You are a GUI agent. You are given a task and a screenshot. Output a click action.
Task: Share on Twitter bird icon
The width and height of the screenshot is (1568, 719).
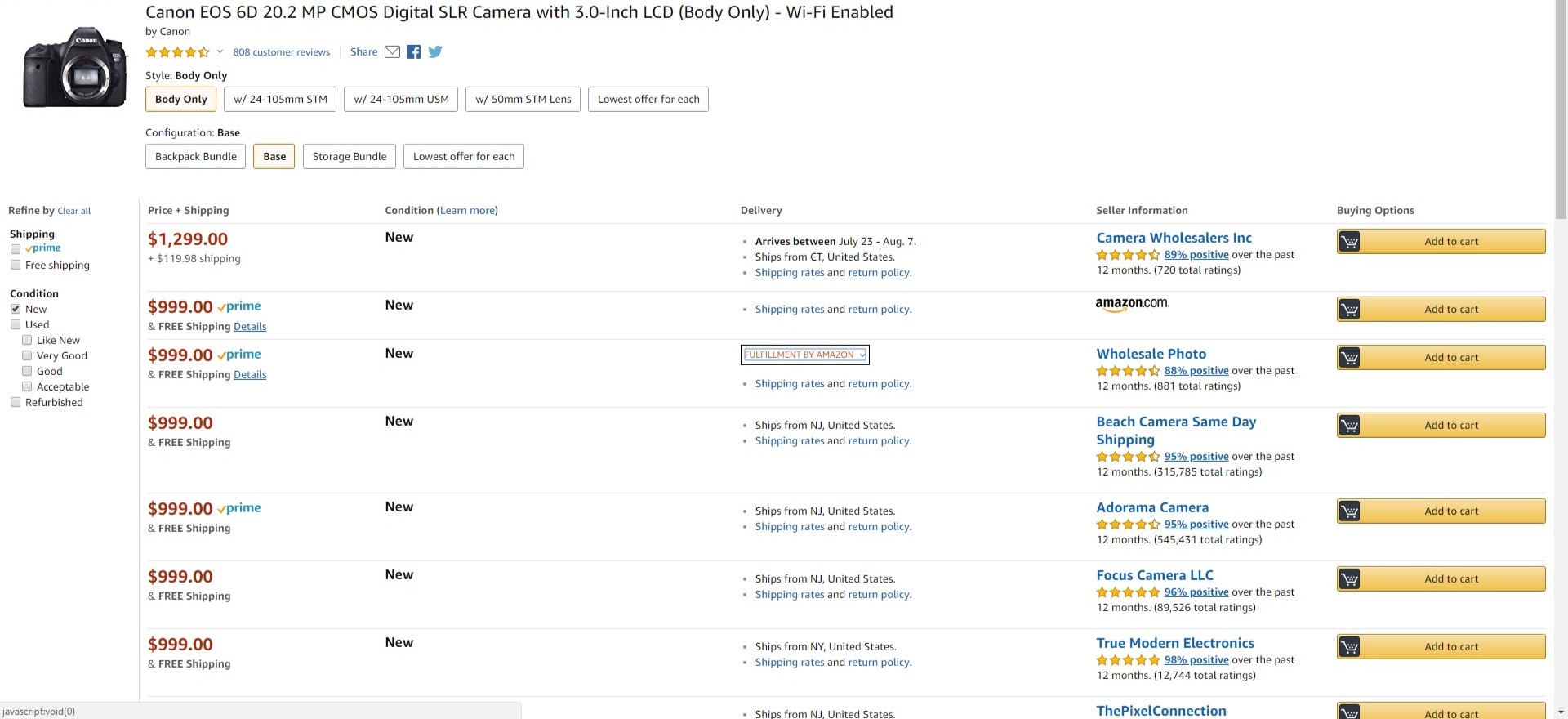click(x=435, y=52)
